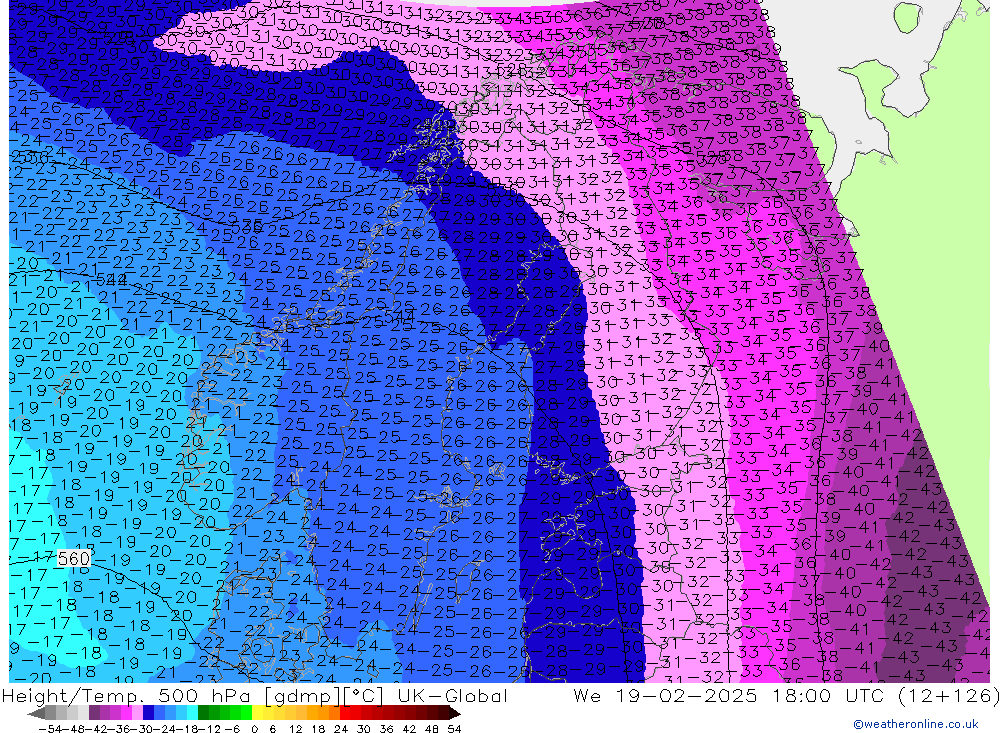Image resolution: width=1000 pixels, height=733 pixels.
Task: Select the bright green legend swatch near -6
Action: click(246, 713)
